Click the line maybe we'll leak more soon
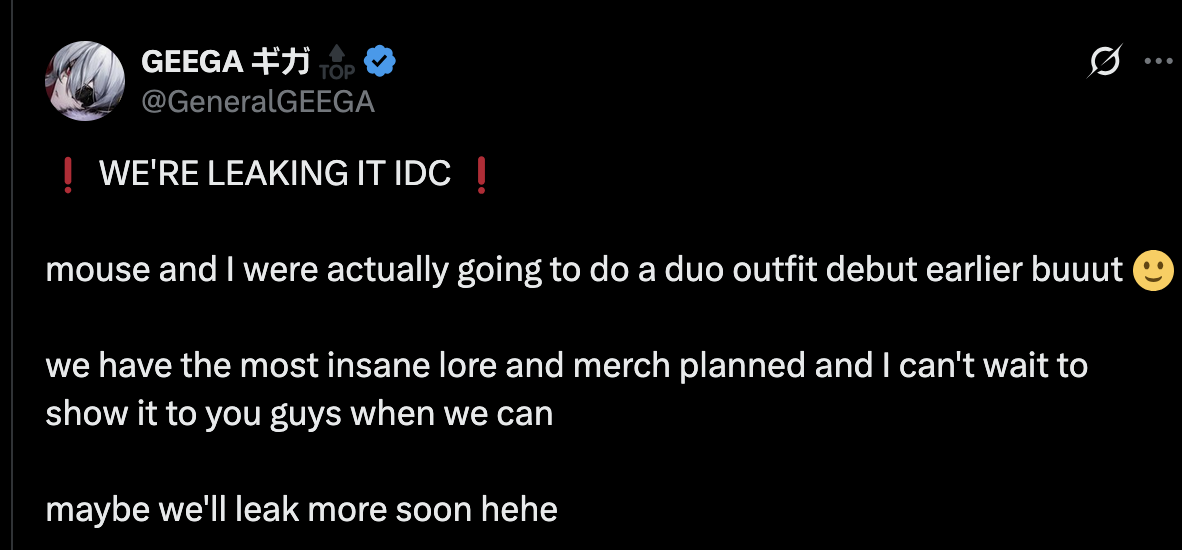The width and height of the screenshot is (1182, 550). click(302, 510)
